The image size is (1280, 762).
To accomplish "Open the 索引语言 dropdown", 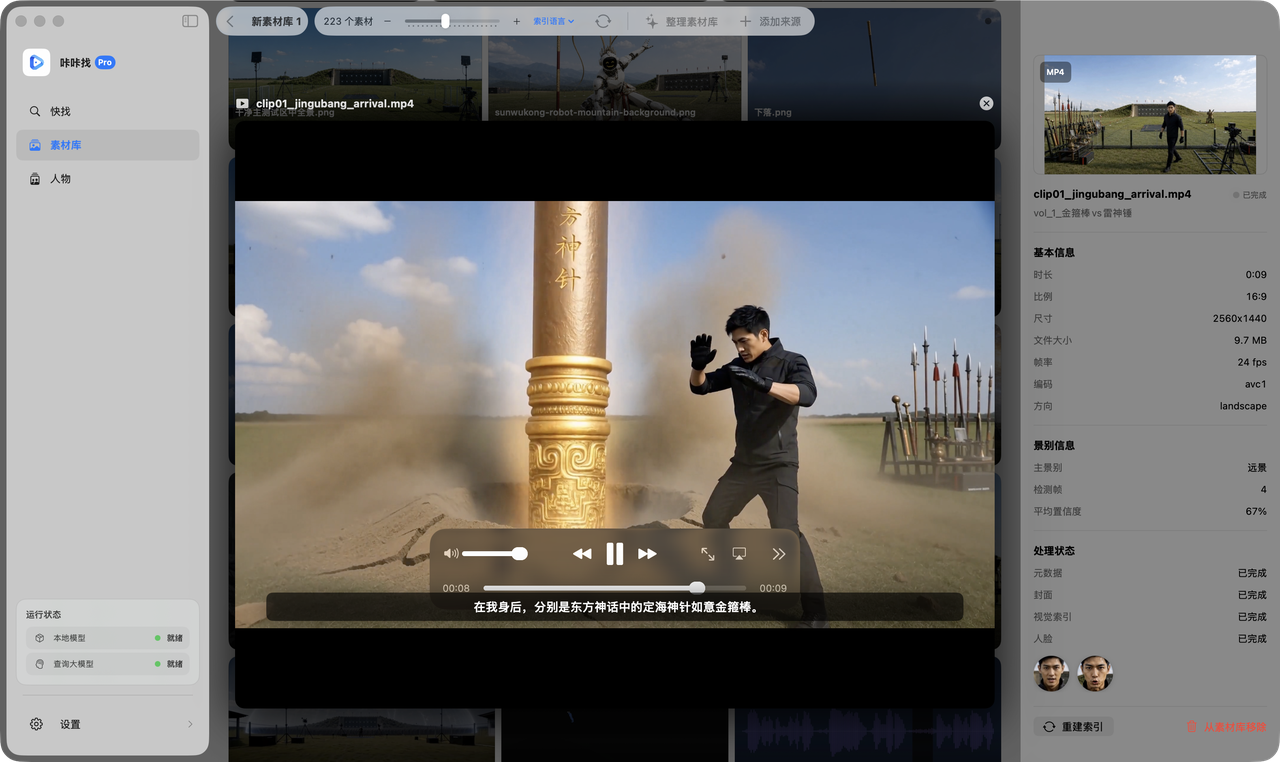I will click(554, 21).
